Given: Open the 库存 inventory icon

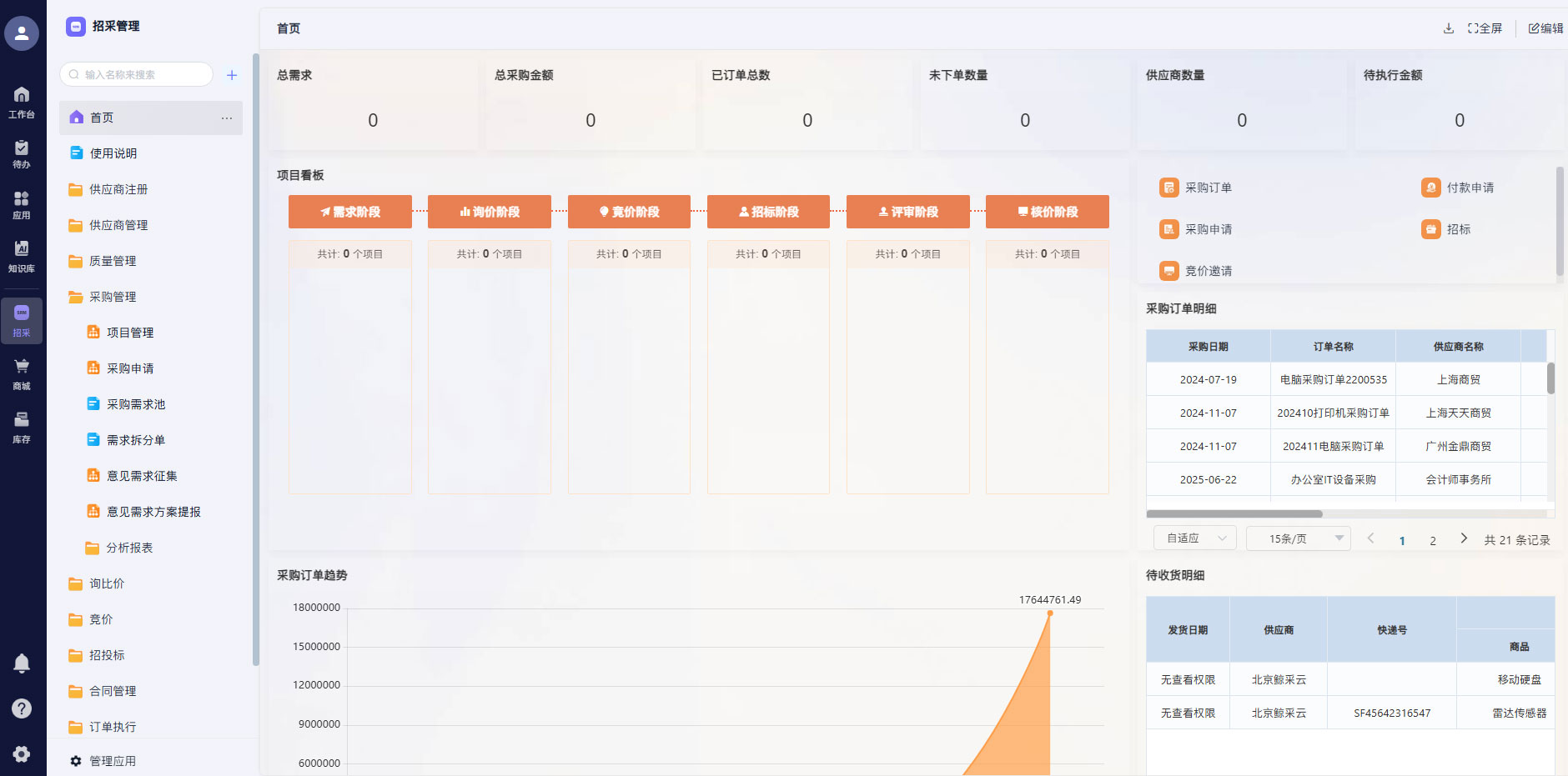Looking at the screenshot, I should (x=22, y=426).
